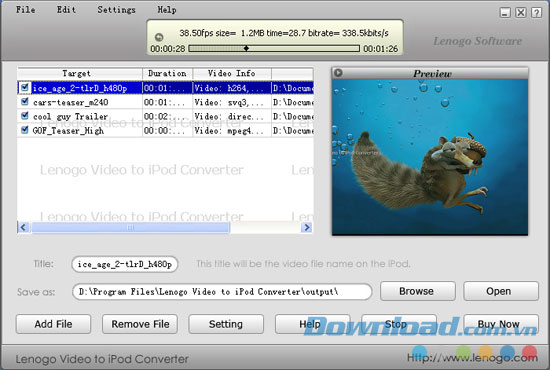Click the Setting button
The image size is (550, 370).
click(226, 324)
